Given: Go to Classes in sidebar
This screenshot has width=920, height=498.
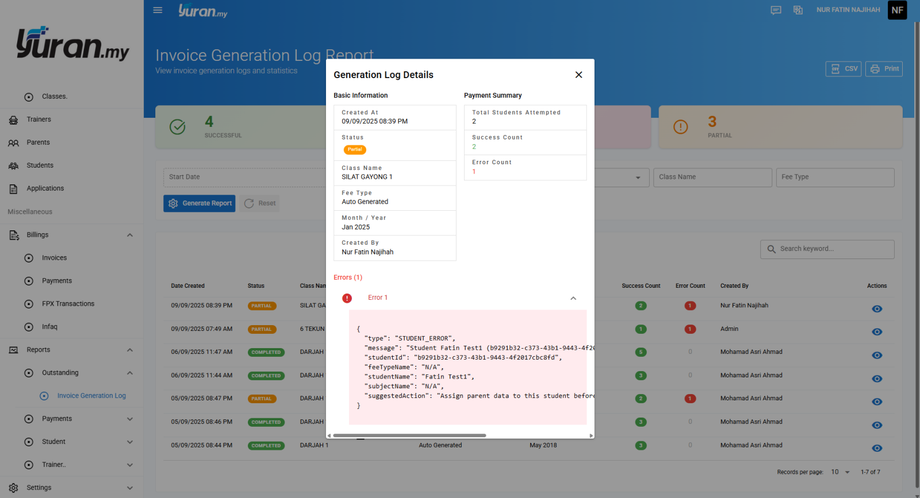Looking at the screenshot, I should [x=54, y=96].
